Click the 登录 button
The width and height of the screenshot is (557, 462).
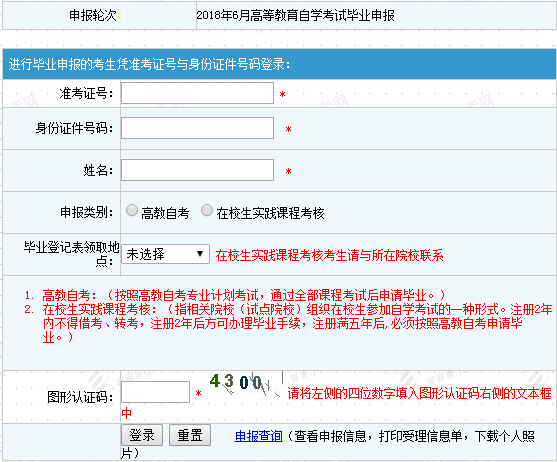142,435
